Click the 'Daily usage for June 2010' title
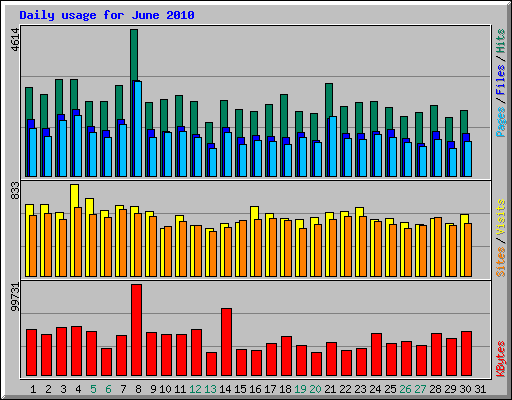 click(107, 15)
